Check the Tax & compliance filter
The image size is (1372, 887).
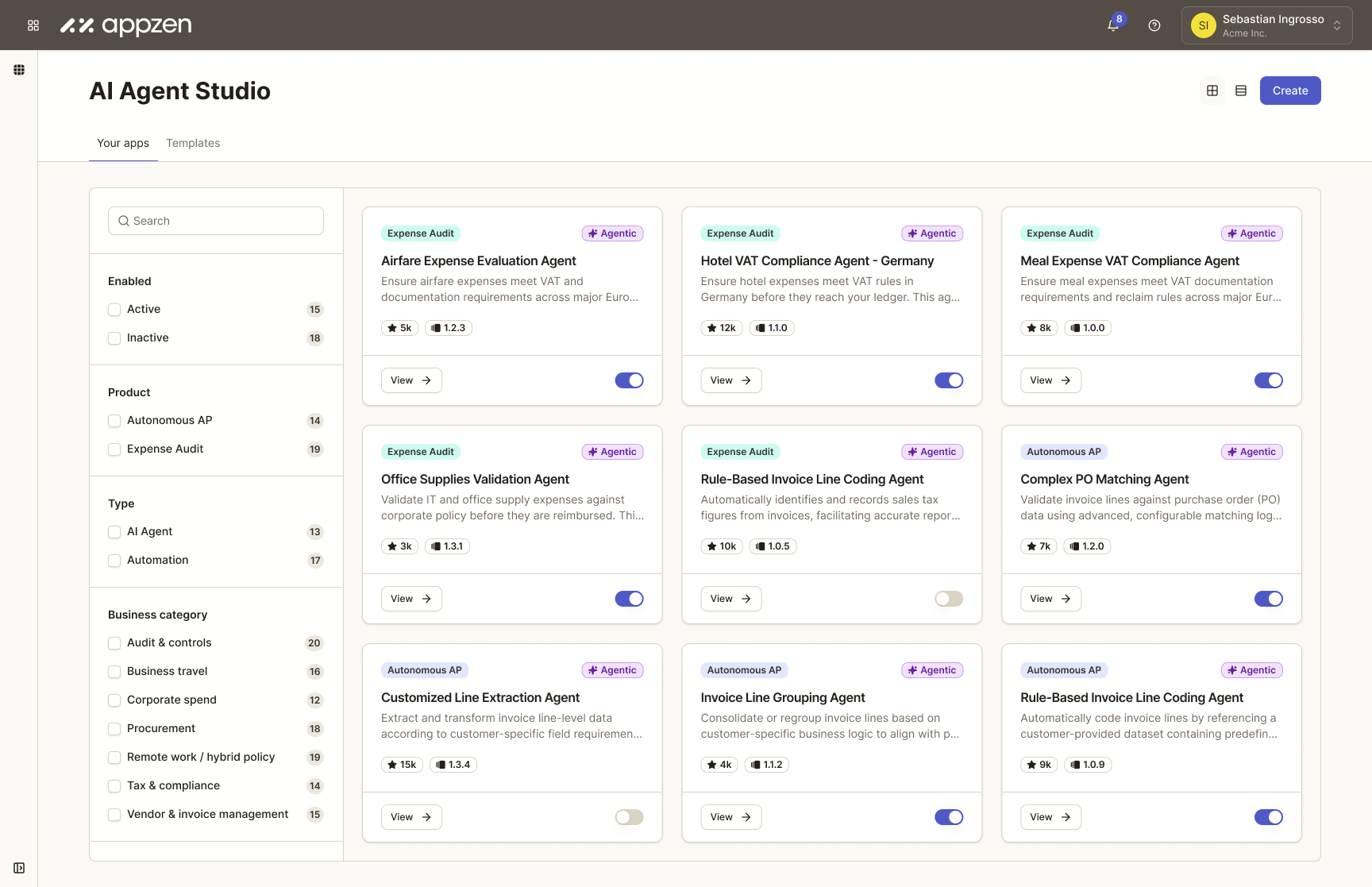[x=114, y=786]
